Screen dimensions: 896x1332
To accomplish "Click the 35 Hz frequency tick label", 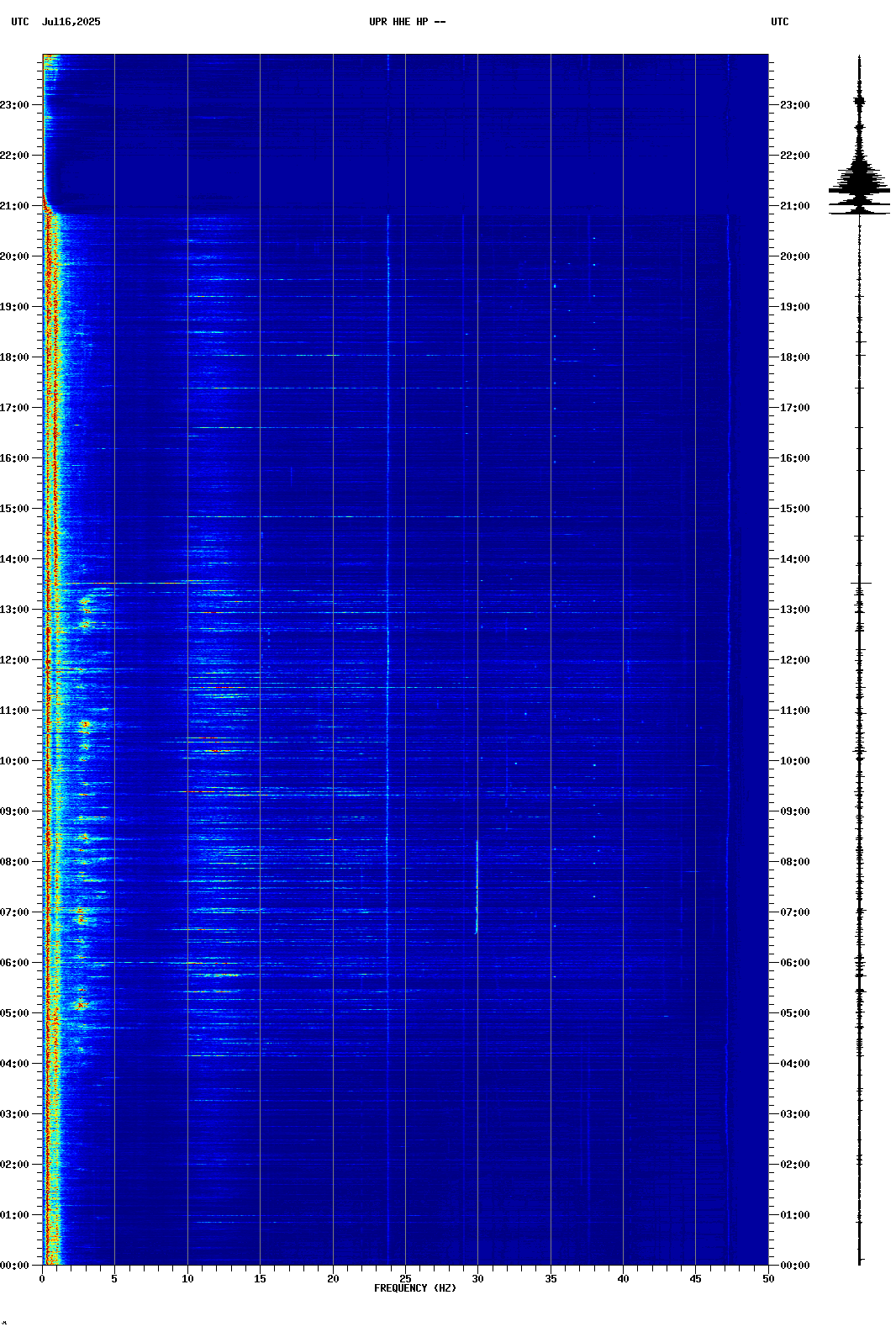I will click(551, 1279).
